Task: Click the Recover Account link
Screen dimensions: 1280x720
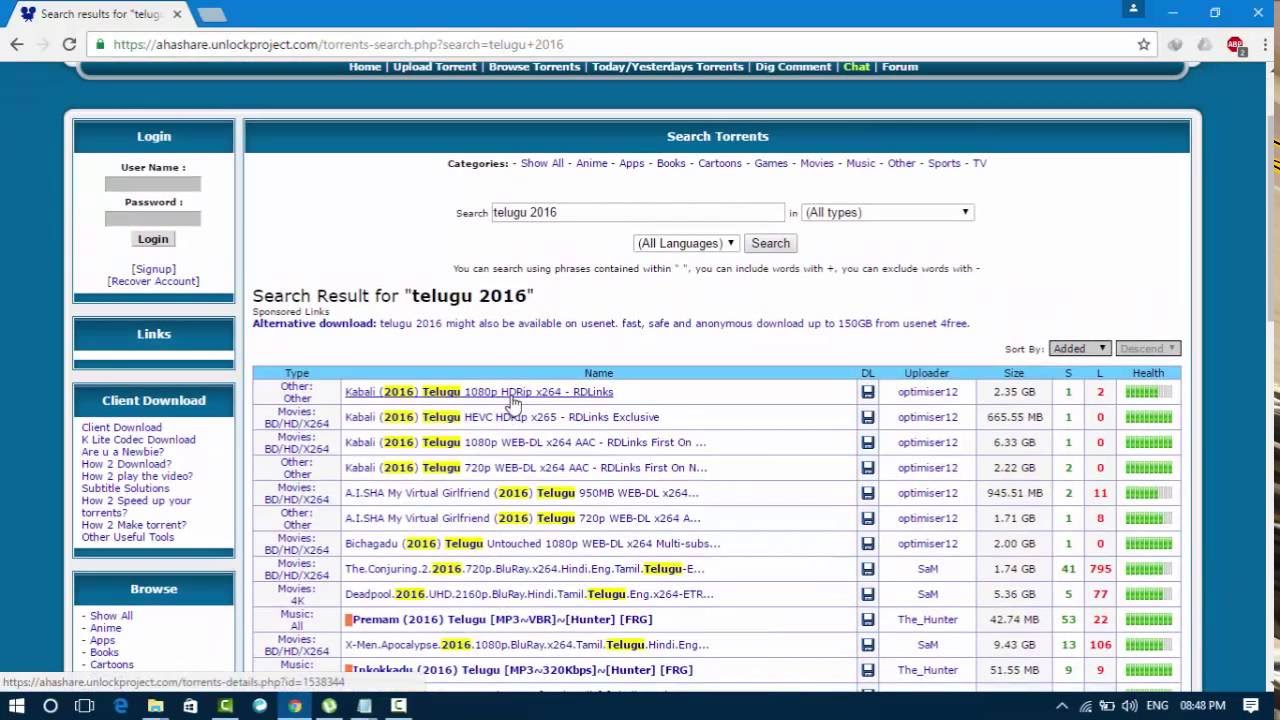Action: 153,281
